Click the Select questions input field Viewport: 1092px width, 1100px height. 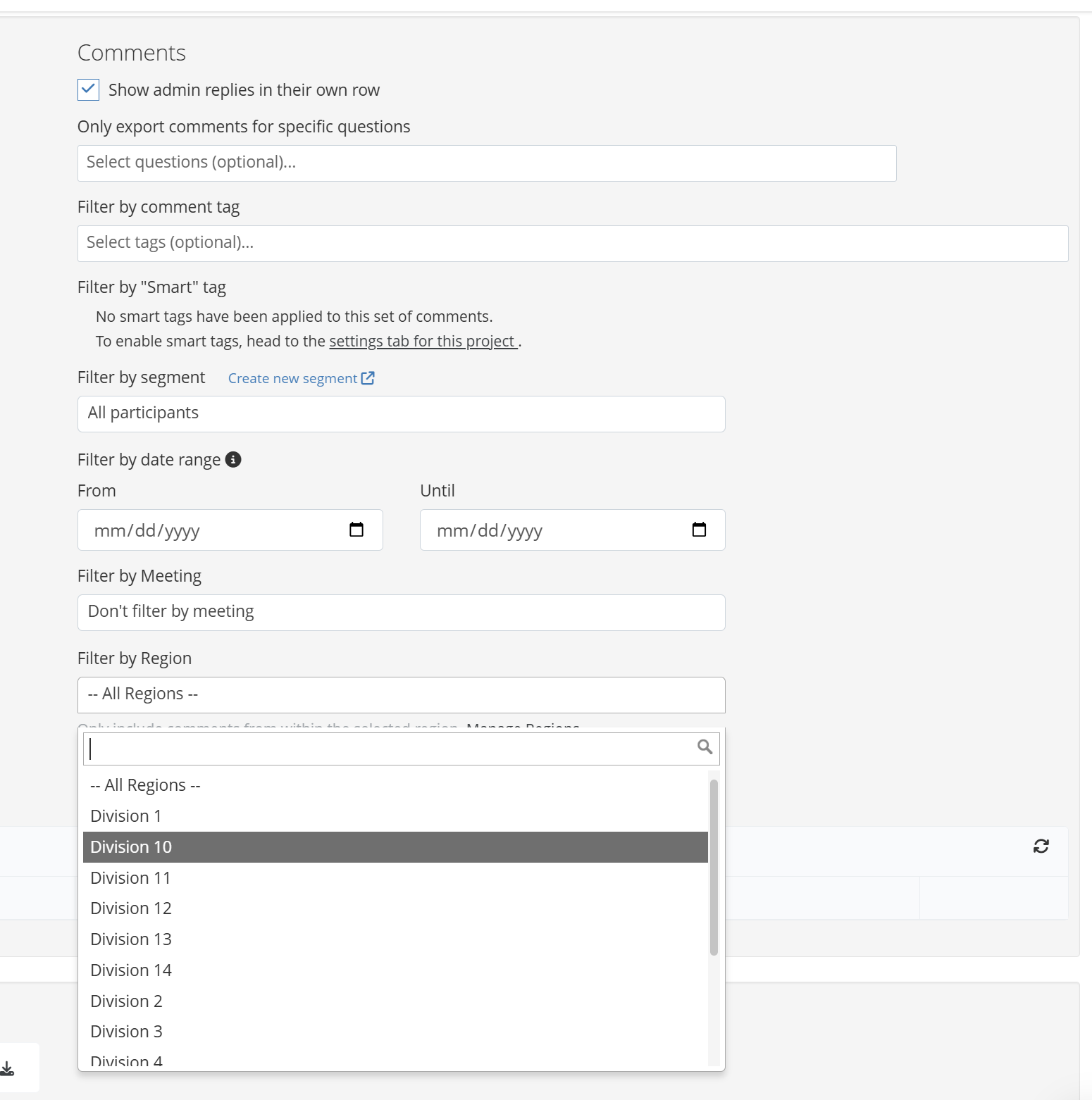486,163
